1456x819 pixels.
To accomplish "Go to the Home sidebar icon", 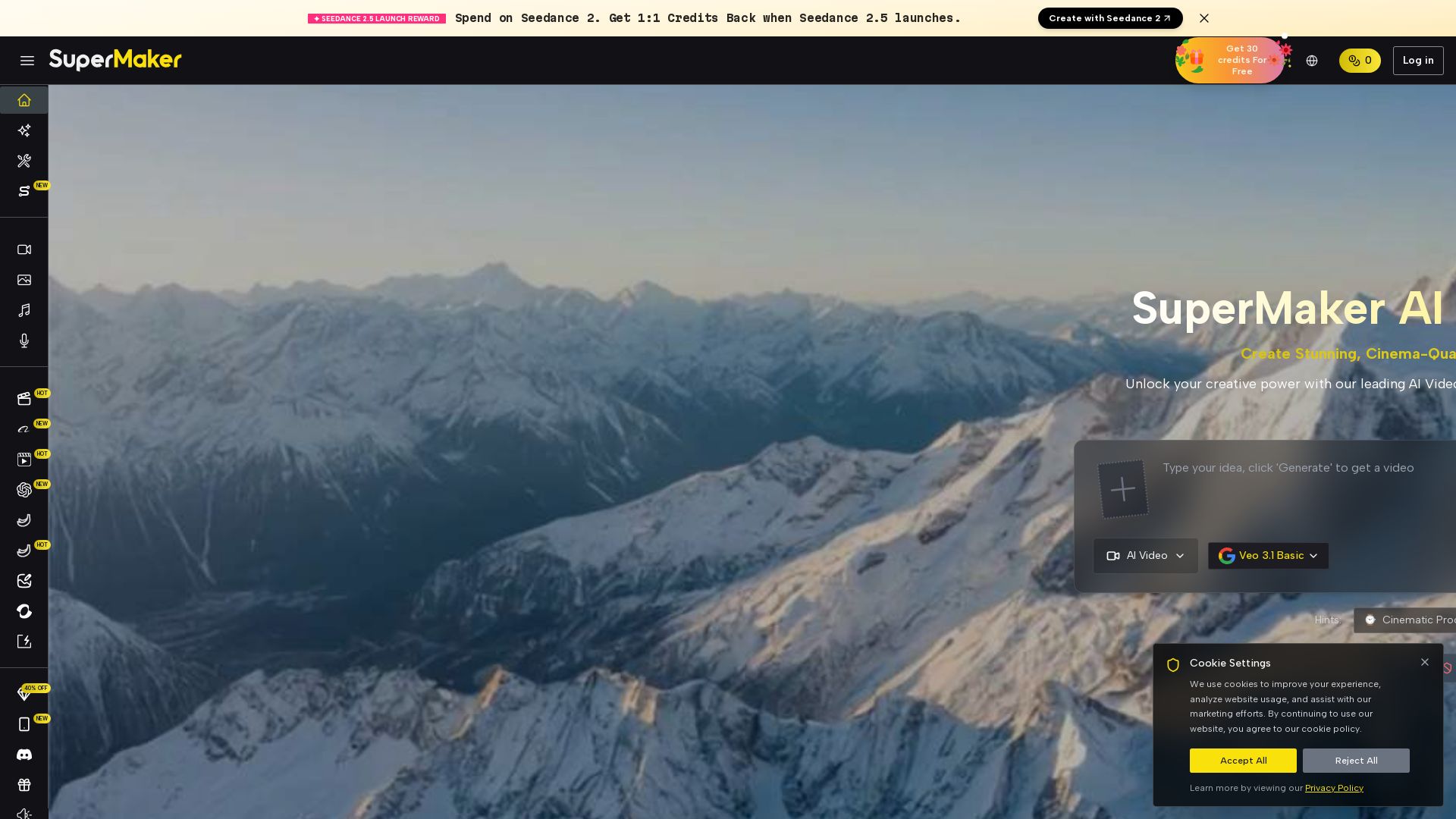I will [x=24, y=100].
